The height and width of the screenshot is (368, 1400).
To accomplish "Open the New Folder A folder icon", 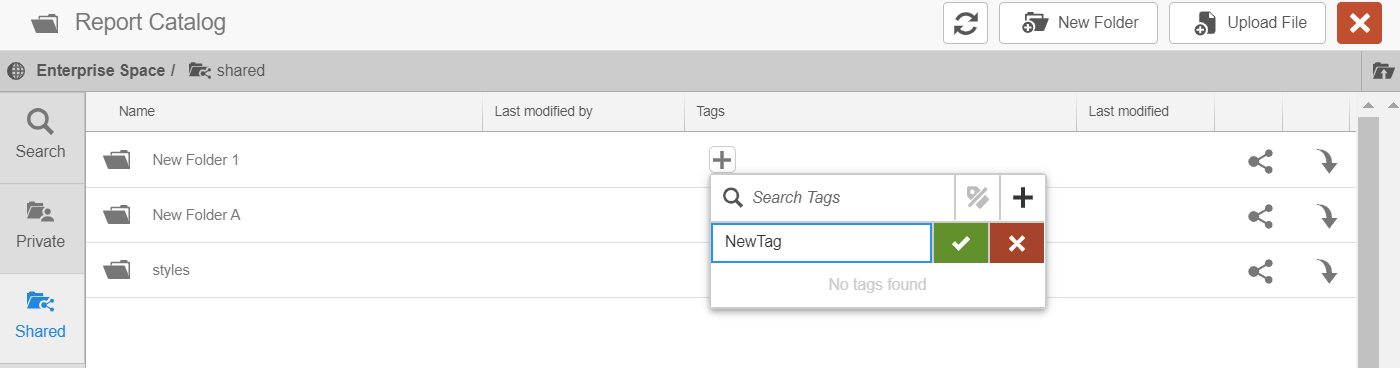I will [x=118, y=214].
